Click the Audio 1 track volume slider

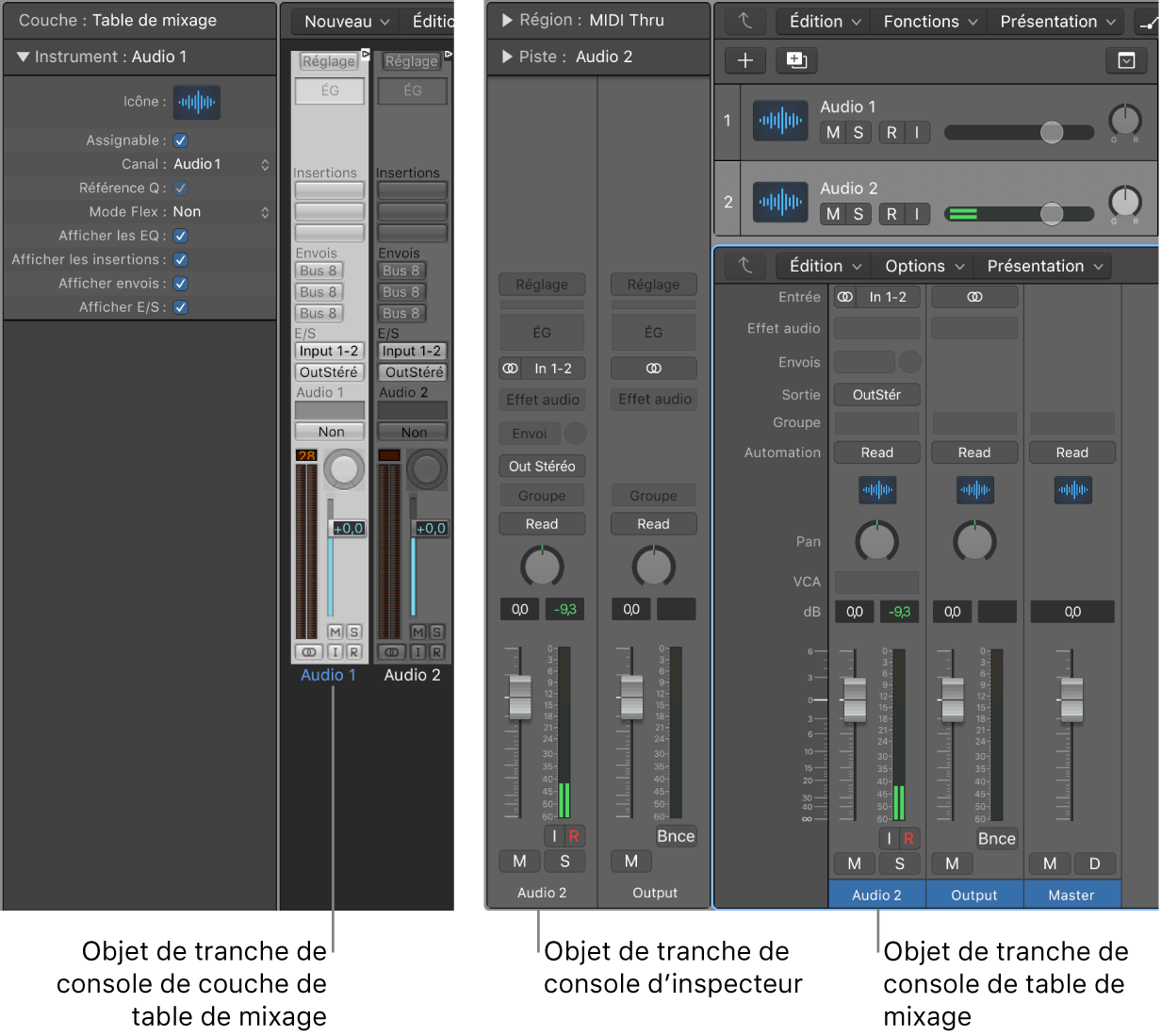pos(1019,133)
